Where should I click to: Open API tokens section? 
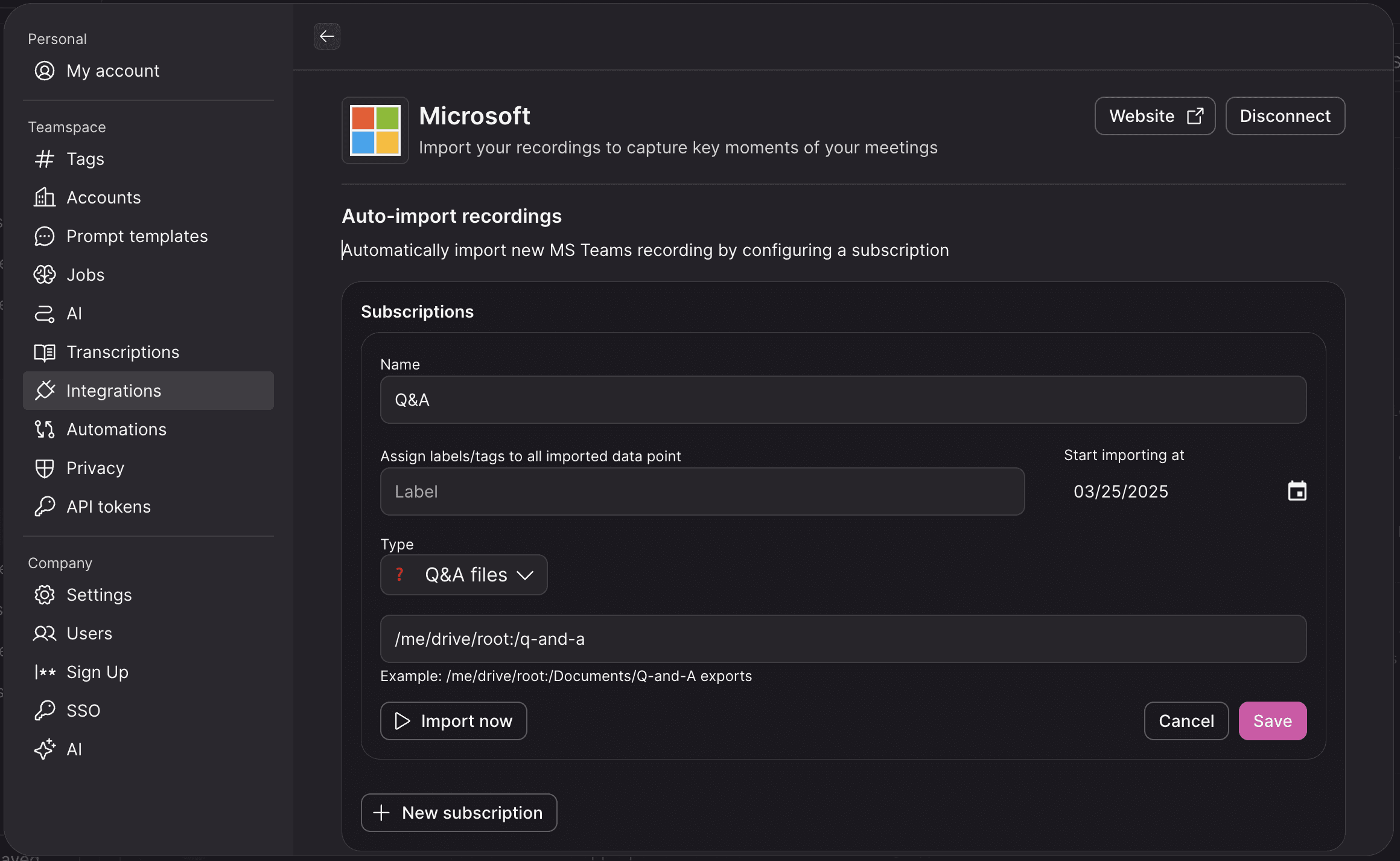148,507
